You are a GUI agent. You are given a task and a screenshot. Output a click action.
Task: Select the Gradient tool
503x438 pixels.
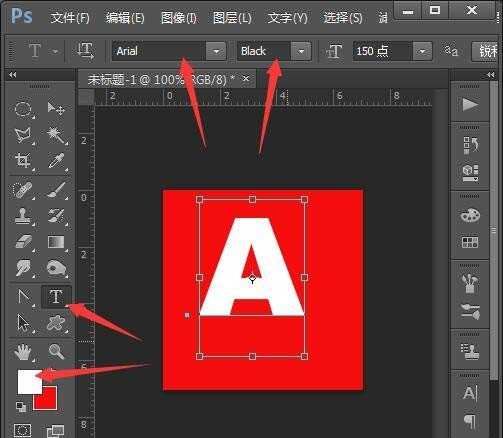point(56,242)
